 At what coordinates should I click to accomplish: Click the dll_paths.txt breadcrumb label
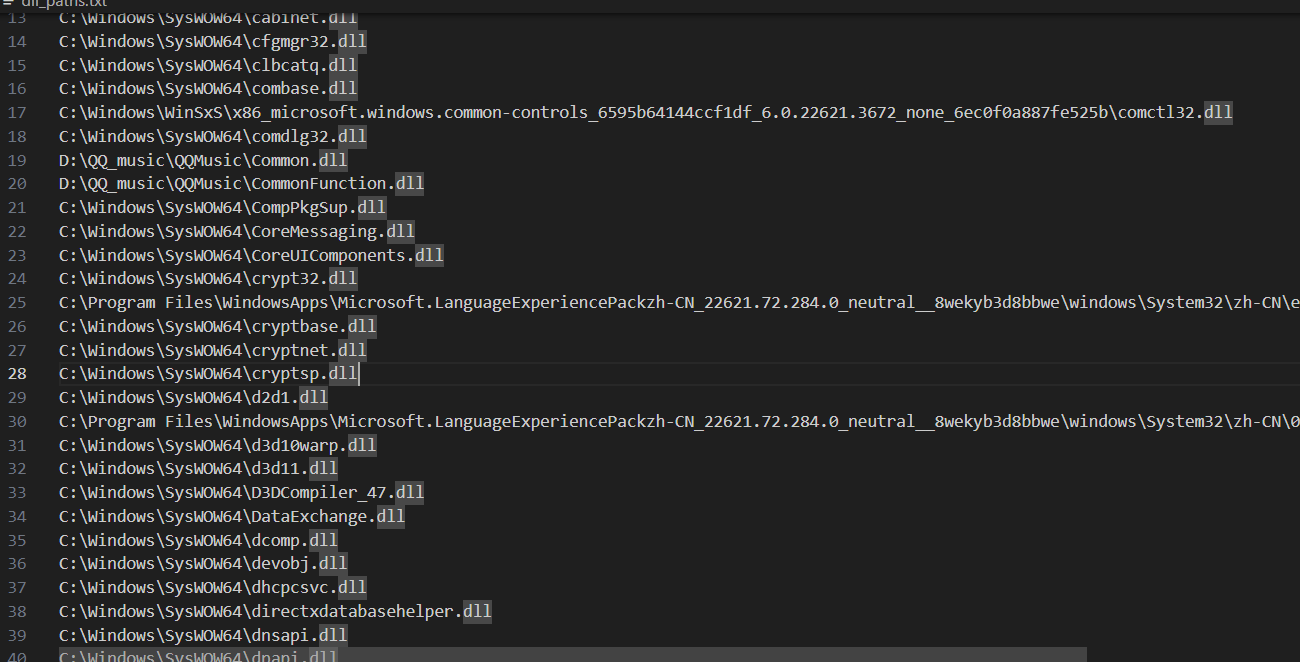pyautogui.click(x=63, y=3)
